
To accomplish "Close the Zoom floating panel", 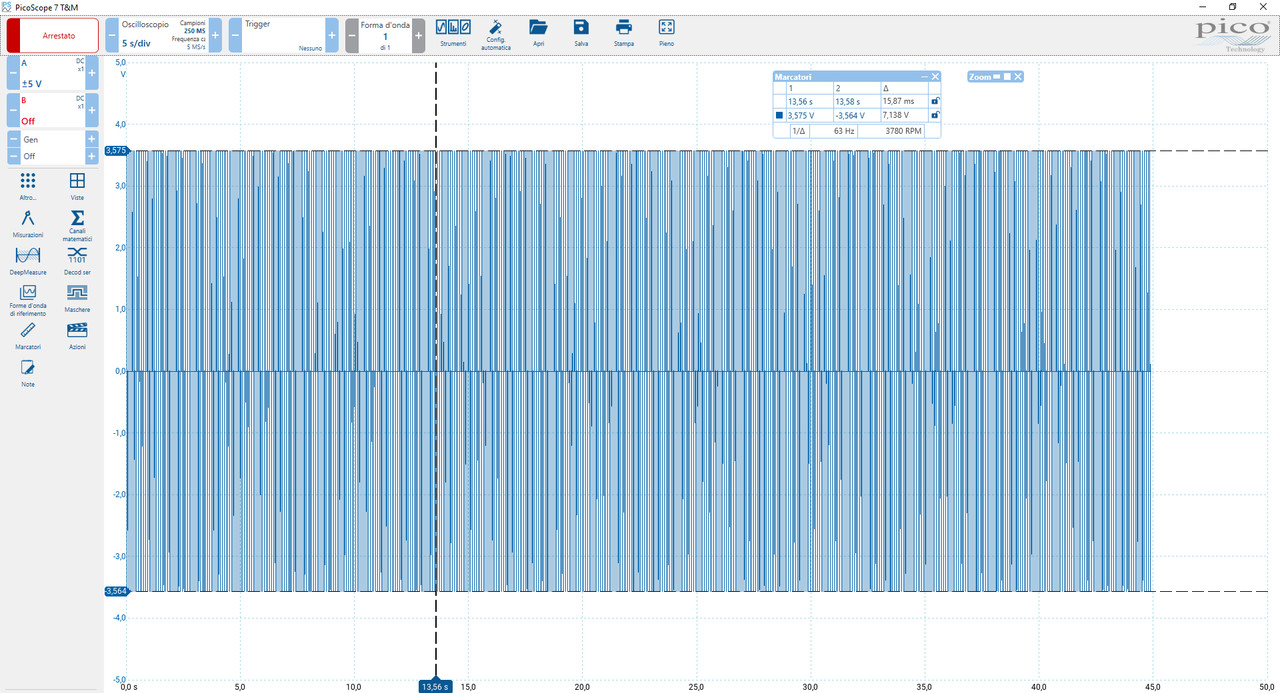I will [1018, 77].
